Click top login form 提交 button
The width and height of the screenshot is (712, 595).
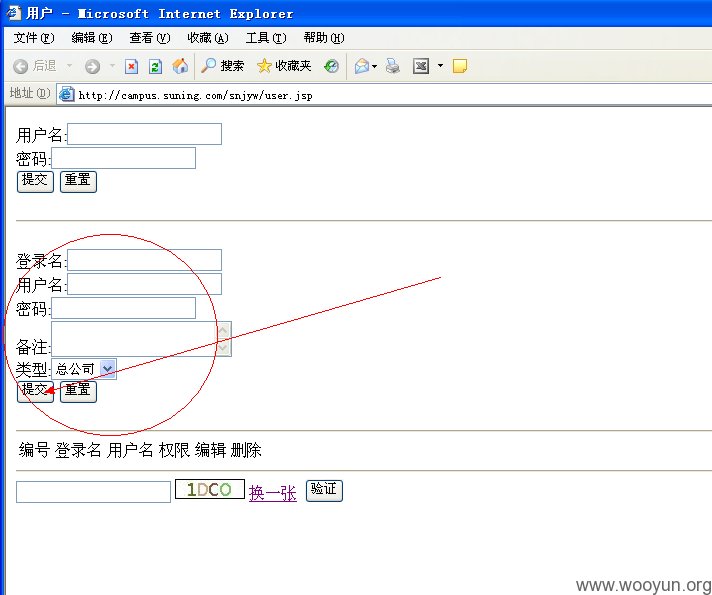click(x=35, y=181)
